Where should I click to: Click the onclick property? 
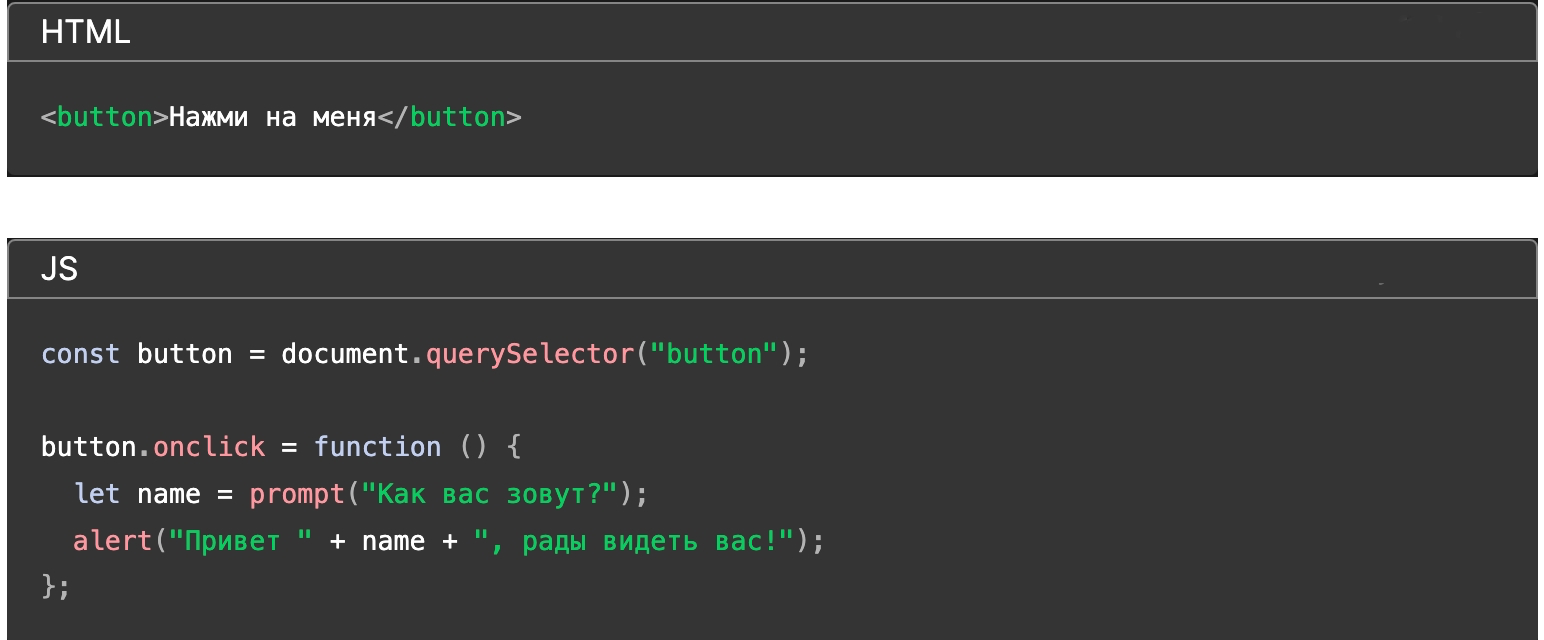(209, 447)
